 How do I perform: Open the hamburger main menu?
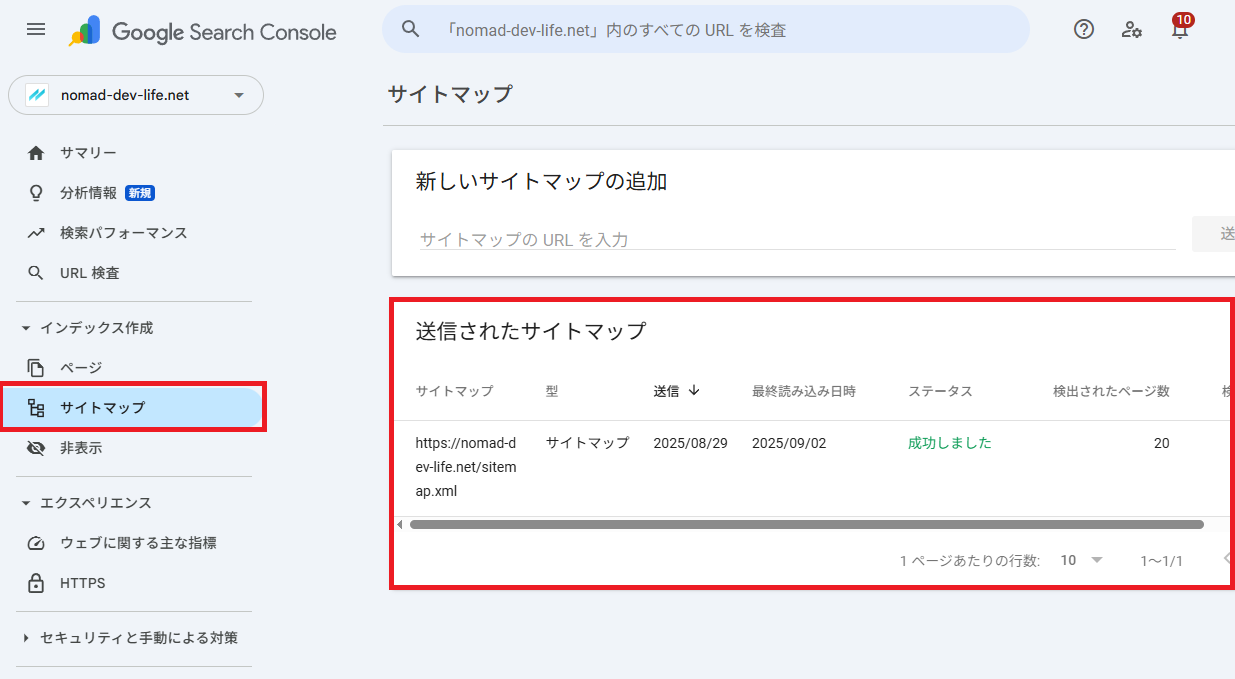36,30
